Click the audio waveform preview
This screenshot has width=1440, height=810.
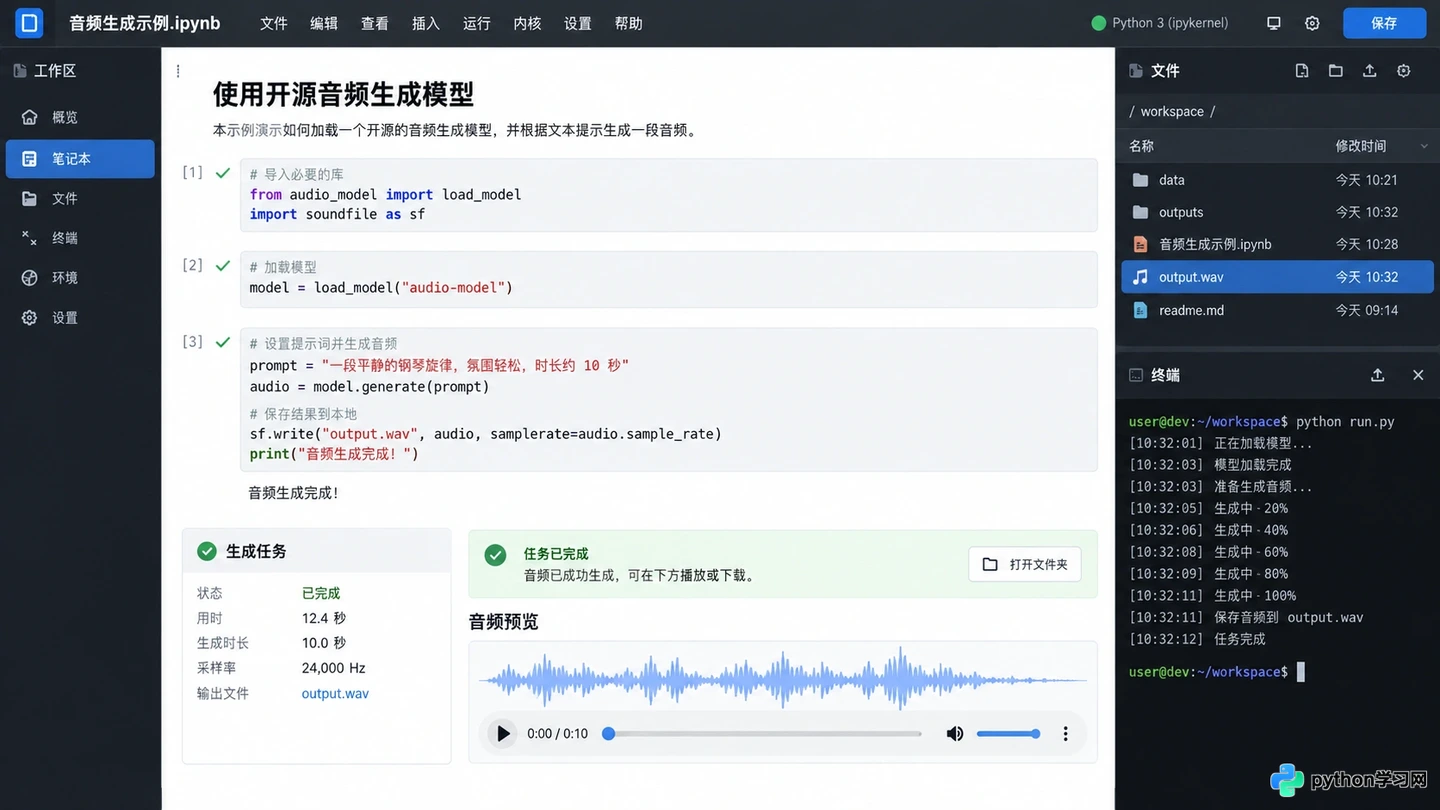[783, 679]
